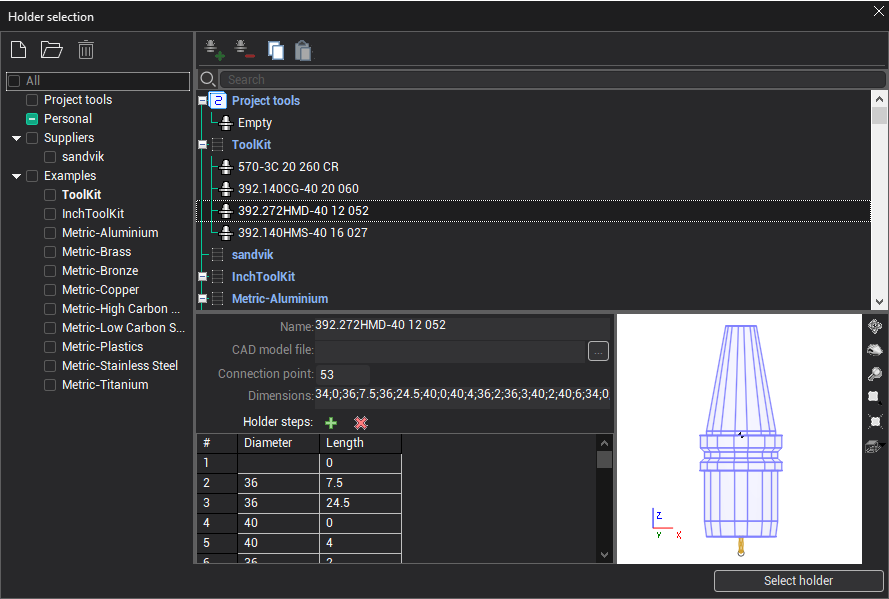Viewport: 889px width, 599px height.
Task: Click the remove holder icon with red minus
Action: coord(244,50)
